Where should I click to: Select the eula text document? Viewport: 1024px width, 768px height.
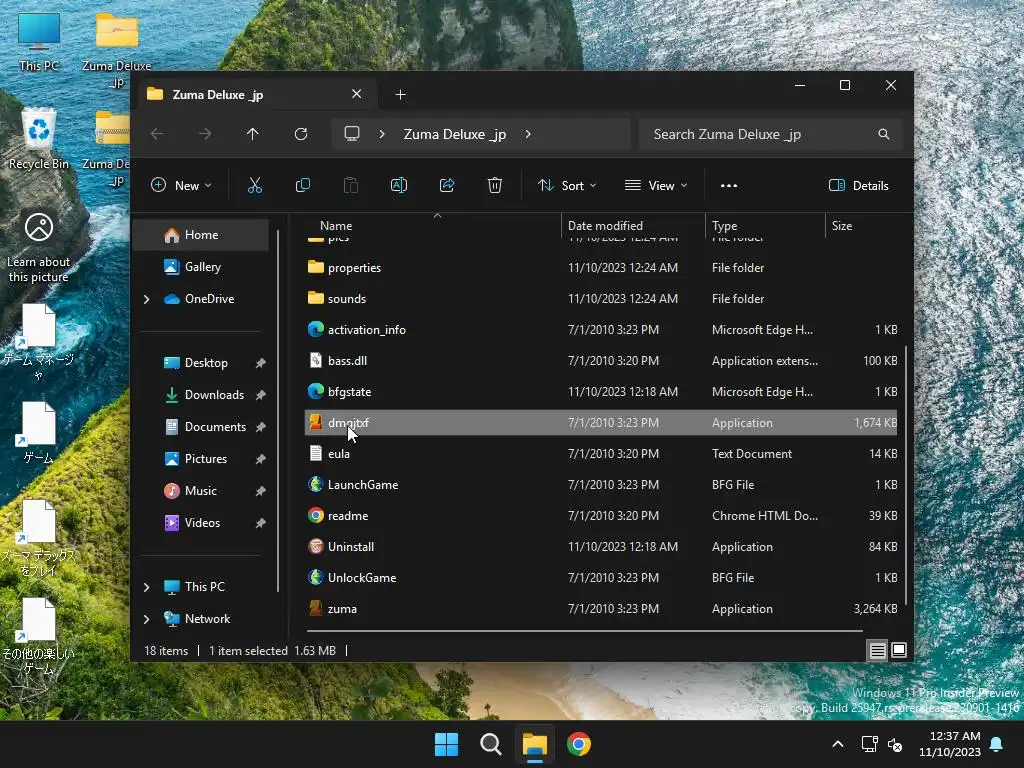(601, 454)
